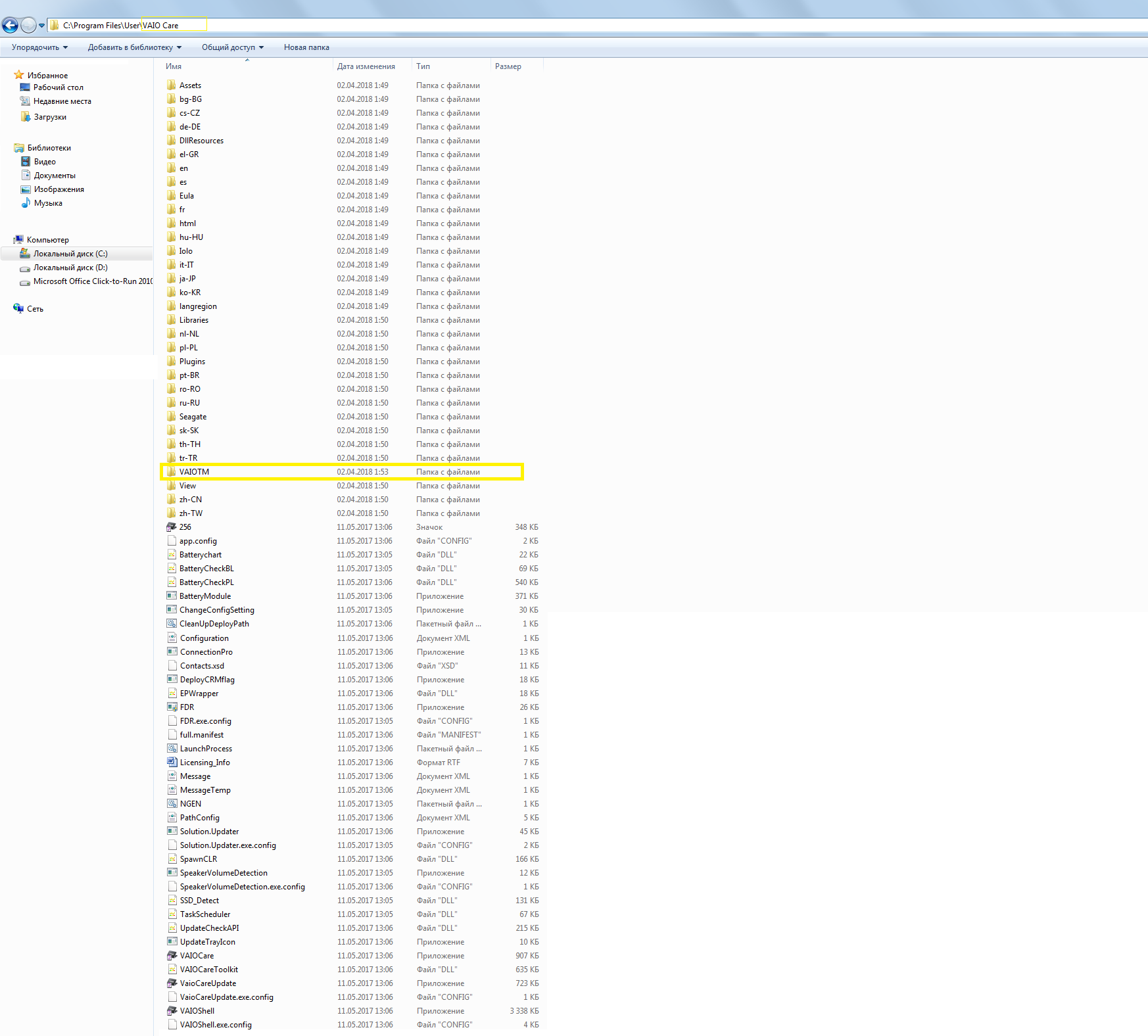Click the VAIOCare application icon

coord(172,955)
